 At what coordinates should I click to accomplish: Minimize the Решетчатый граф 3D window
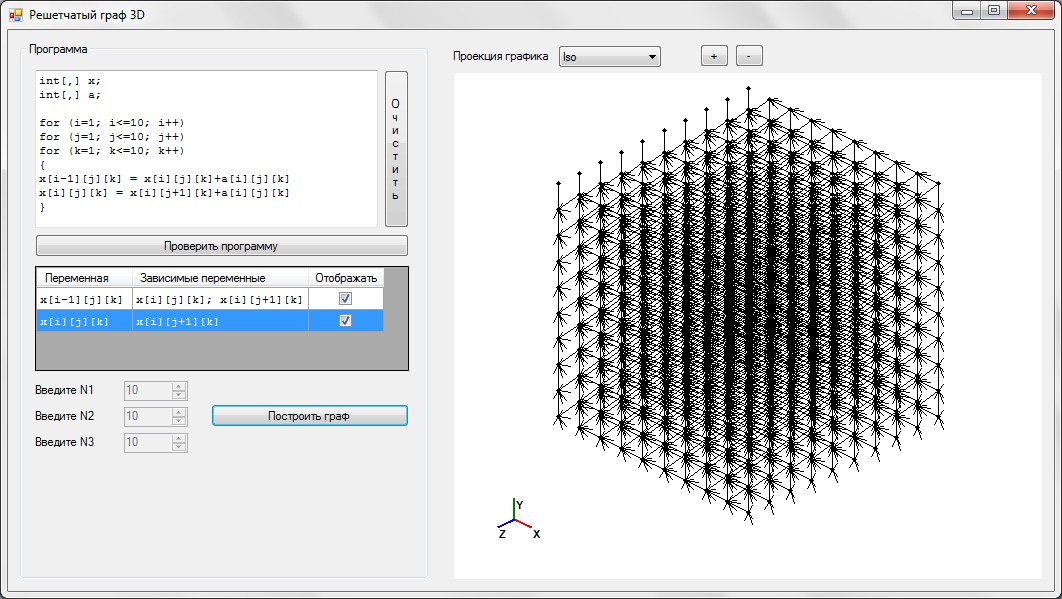pos(967,11)
